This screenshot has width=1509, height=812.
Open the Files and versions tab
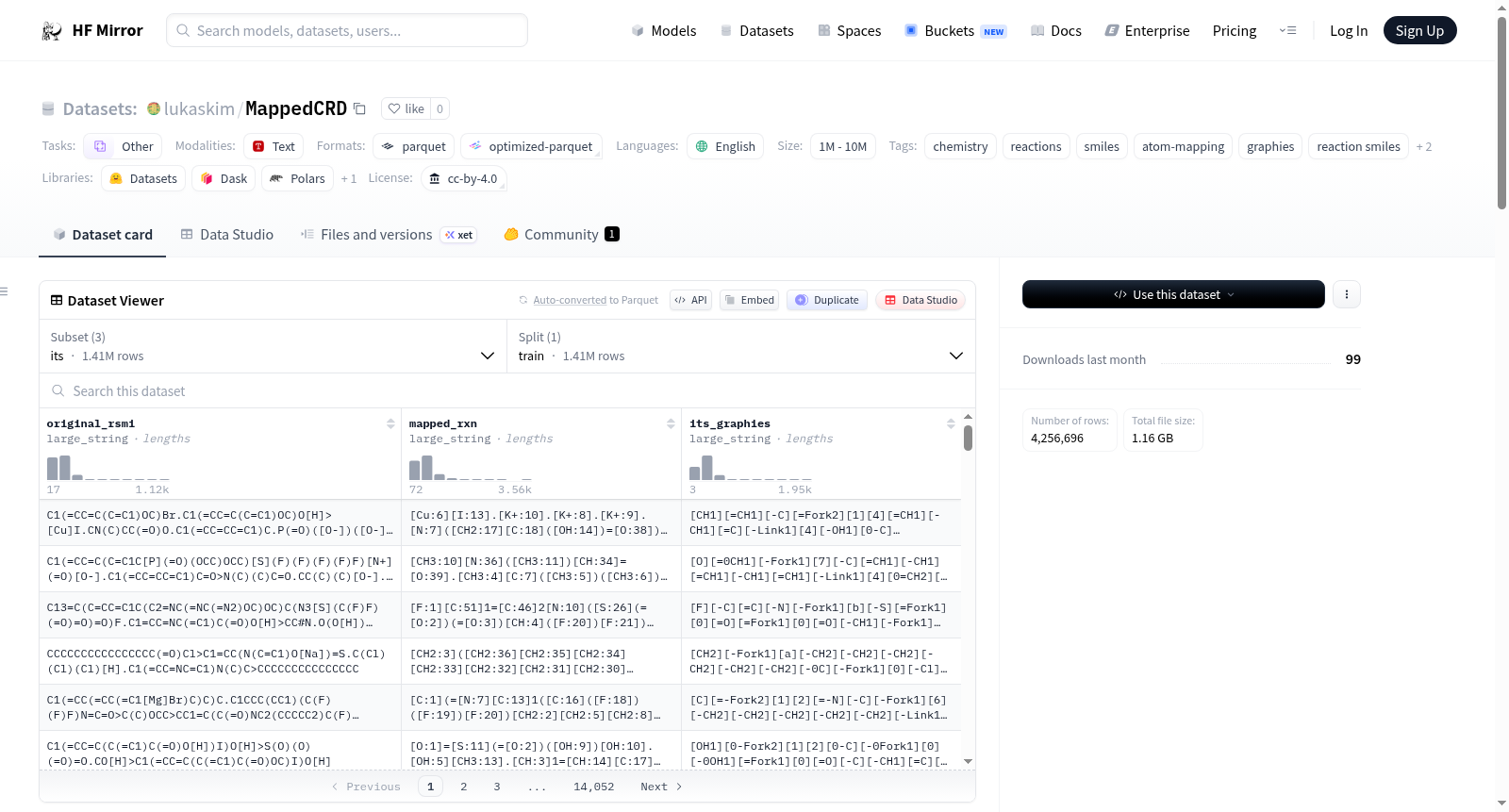(388, 235)
